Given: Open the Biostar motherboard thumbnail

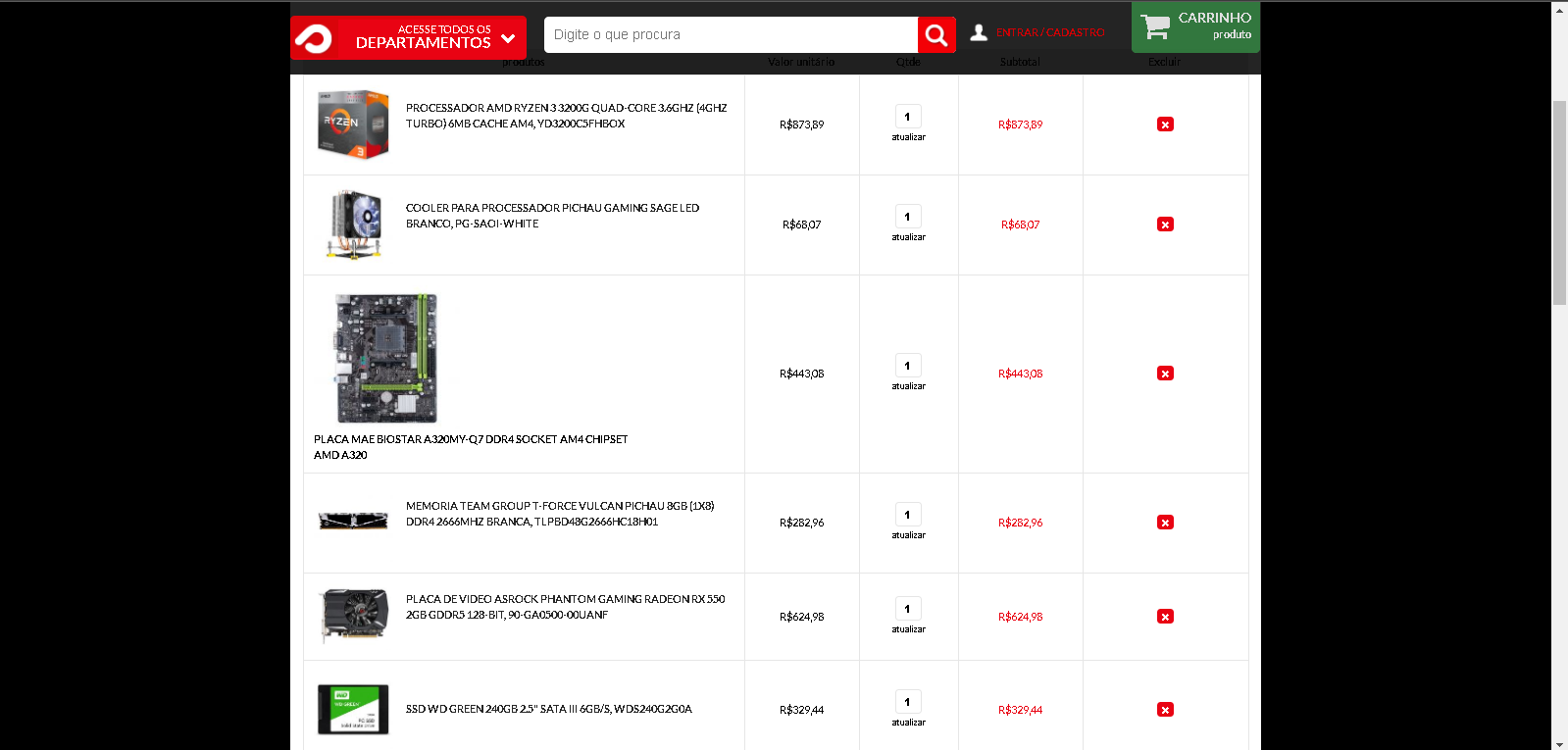Looking at the screenshot, I should pyautogui.click(x=385, y=358).
